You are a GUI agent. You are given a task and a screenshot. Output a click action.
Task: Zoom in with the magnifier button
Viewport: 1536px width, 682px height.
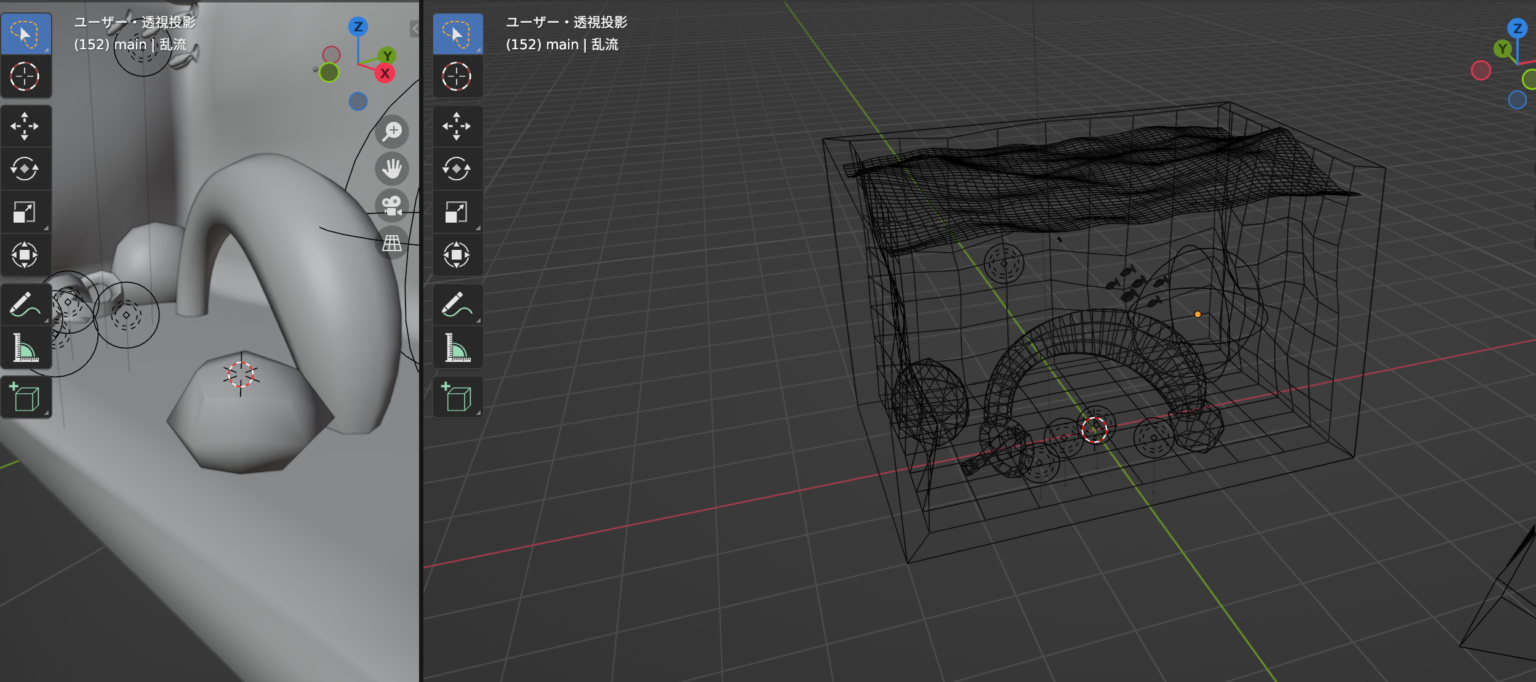point(392,131)
